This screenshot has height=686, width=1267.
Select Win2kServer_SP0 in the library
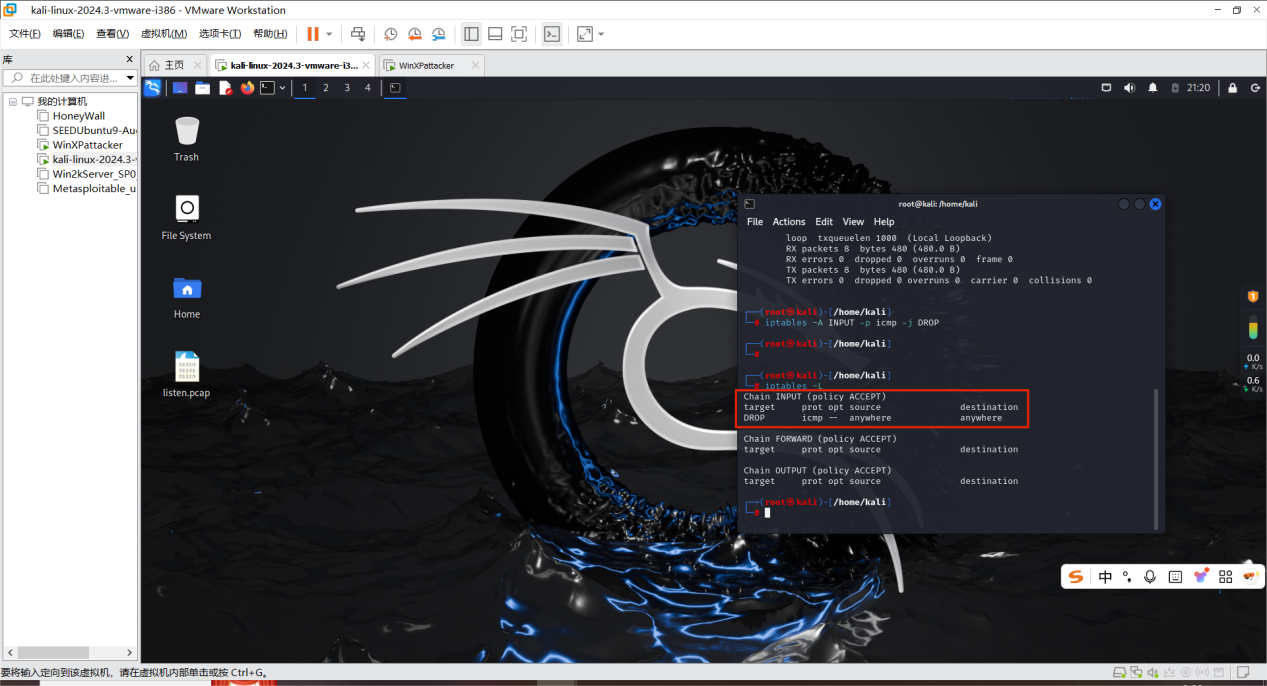pos(87,174)
